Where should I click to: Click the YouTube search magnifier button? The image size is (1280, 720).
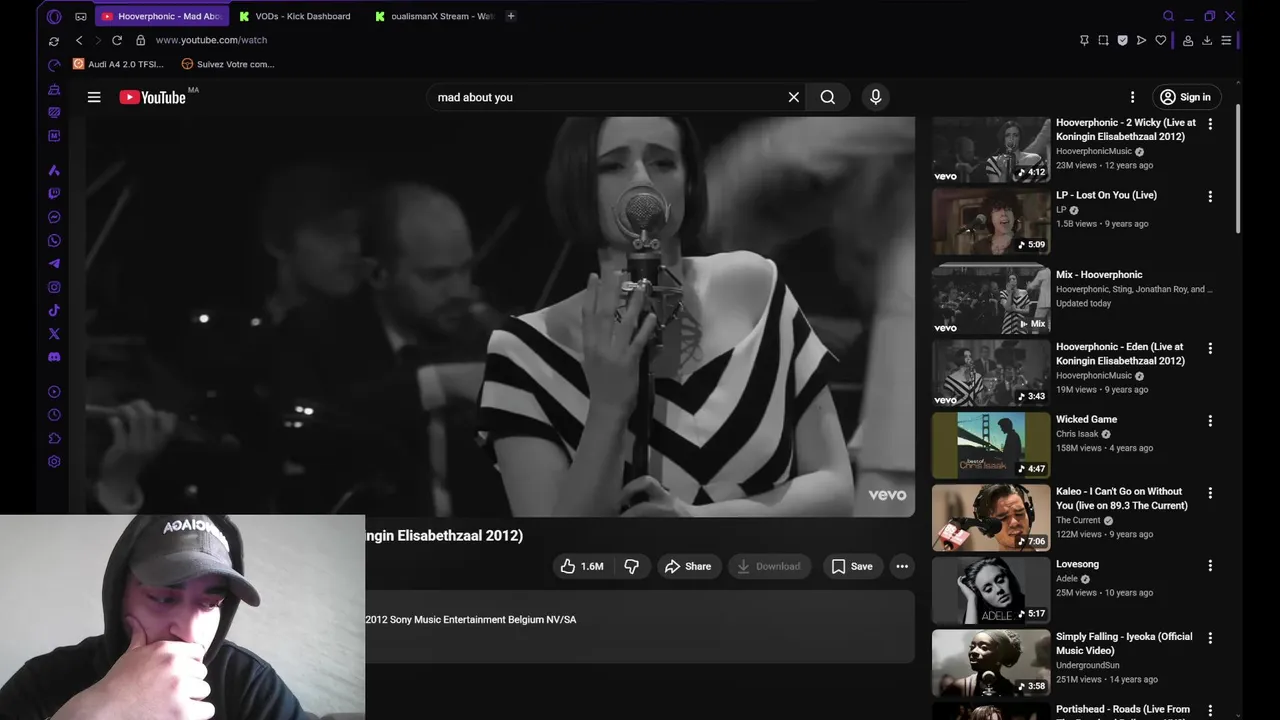click(828, 97)
